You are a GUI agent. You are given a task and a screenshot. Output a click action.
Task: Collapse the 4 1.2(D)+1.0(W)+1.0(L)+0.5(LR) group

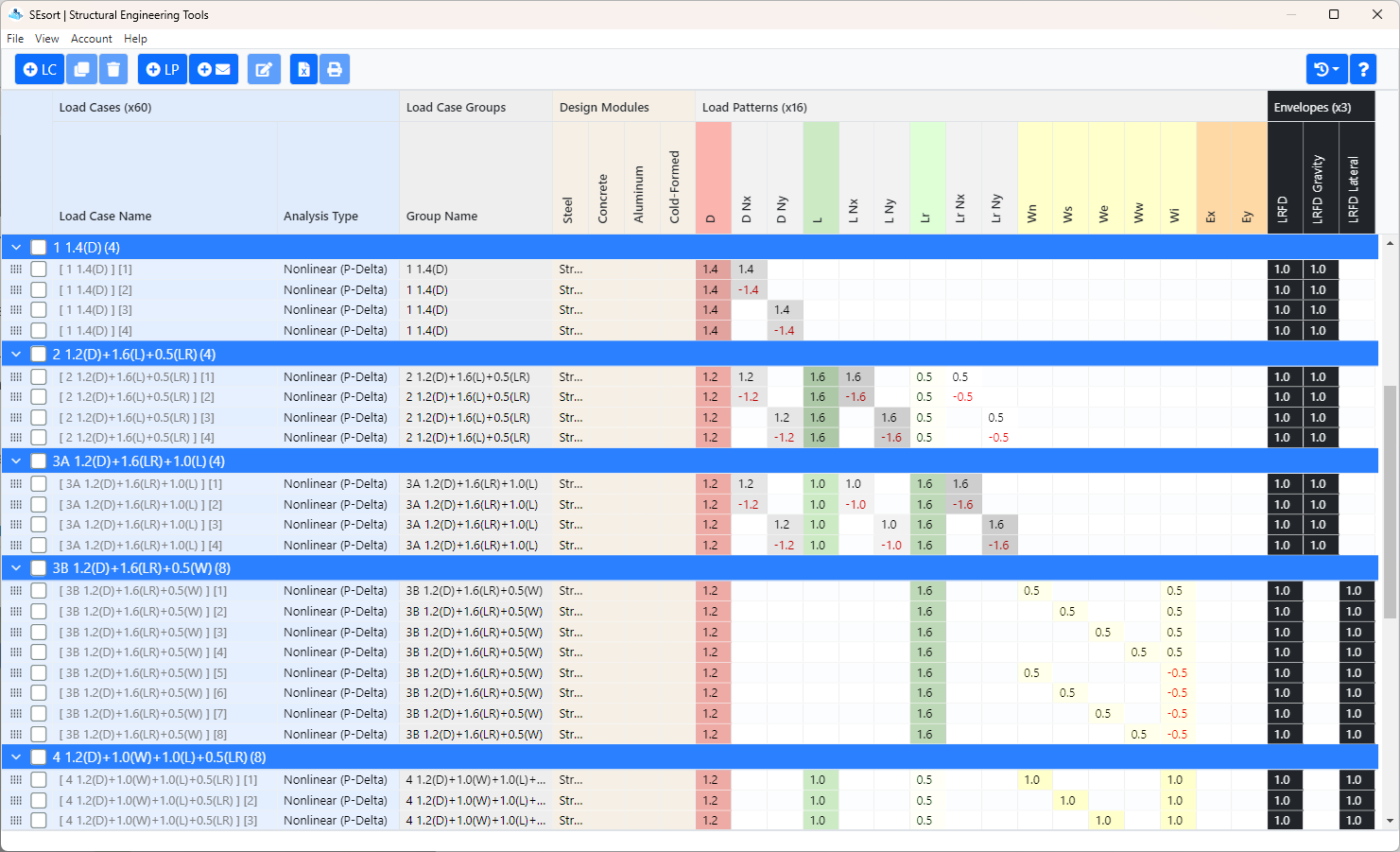point(16,757)
